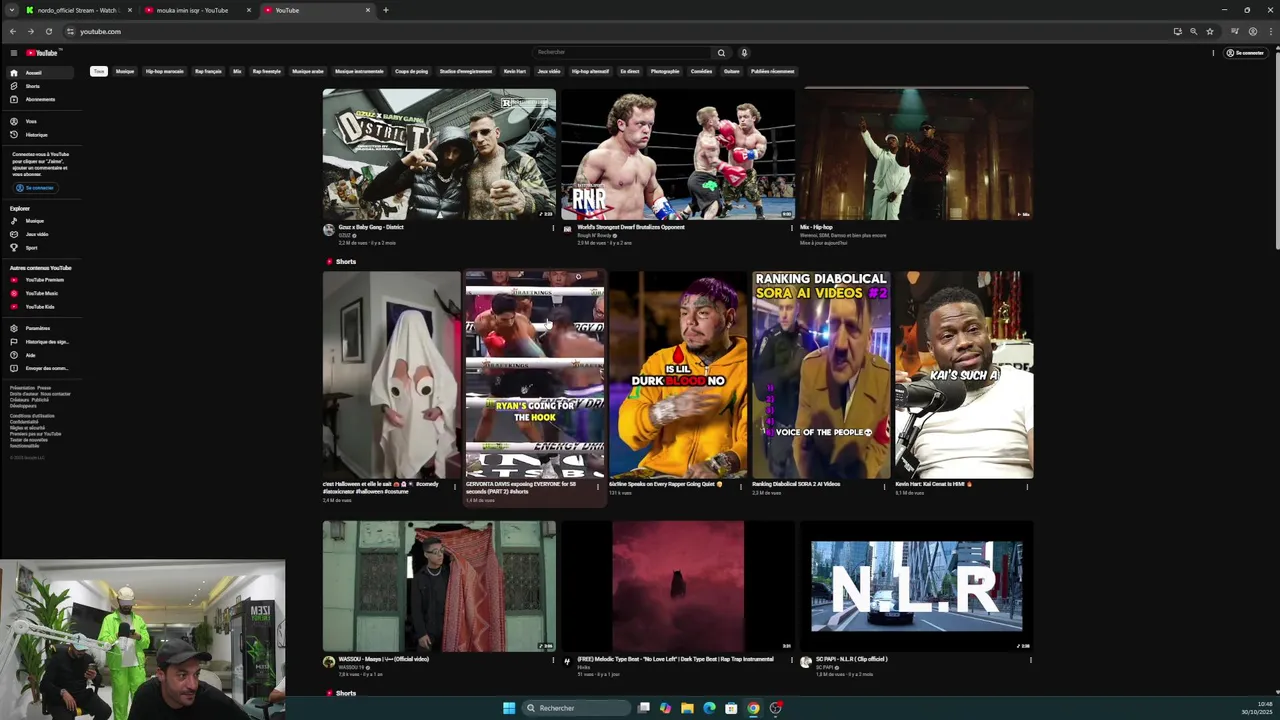
Task: Click the address bar showing youtube.com
Action: point(620,31)
